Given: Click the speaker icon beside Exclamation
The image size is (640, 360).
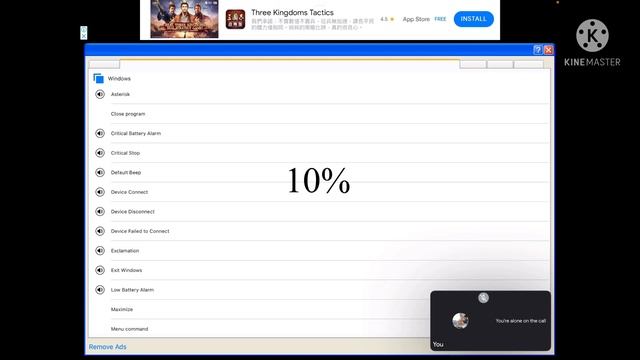Looking at the screenshot, I should click(100, 251).
